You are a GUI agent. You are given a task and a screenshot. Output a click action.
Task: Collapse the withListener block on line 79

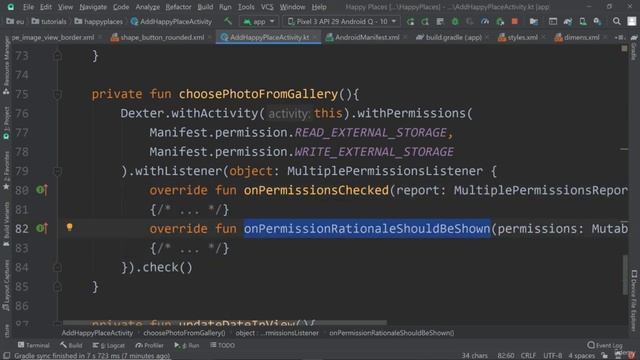coord(58,171)
